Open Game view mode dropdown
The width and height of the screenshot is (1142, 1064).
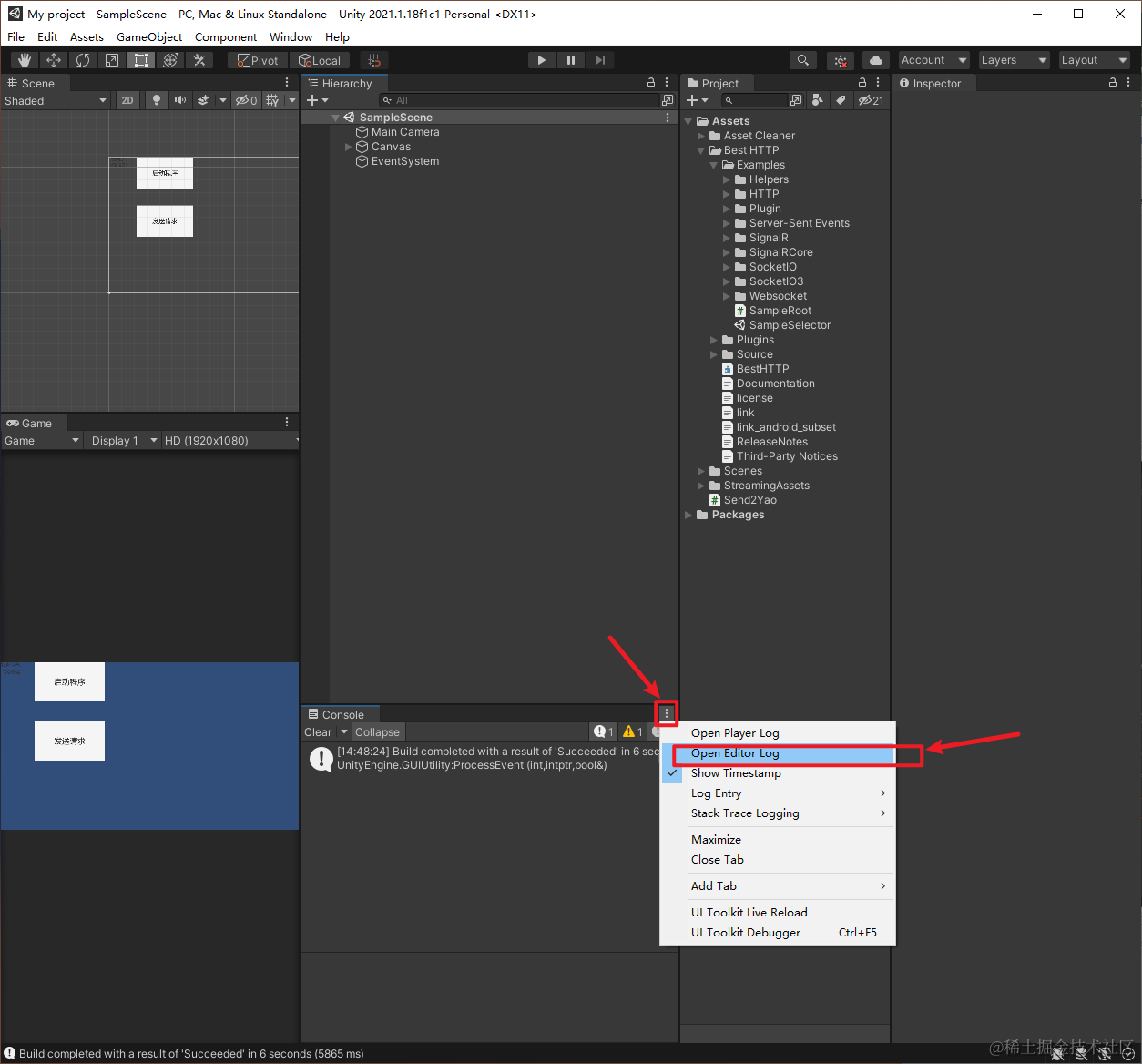tap(42, 441)
